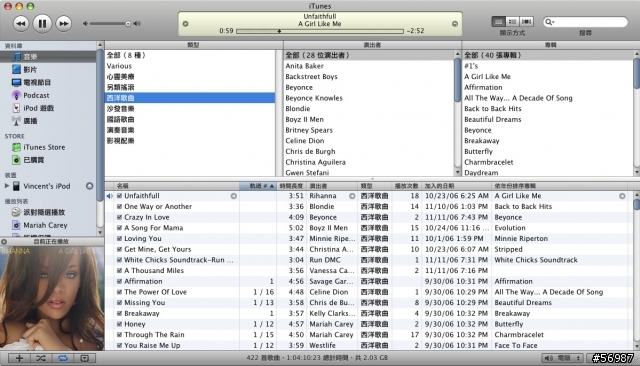Uncheck the A Song For Mama checkbox
Image resolution: width=640 pixels, height=366 pixels.
(x=120, y=228)
